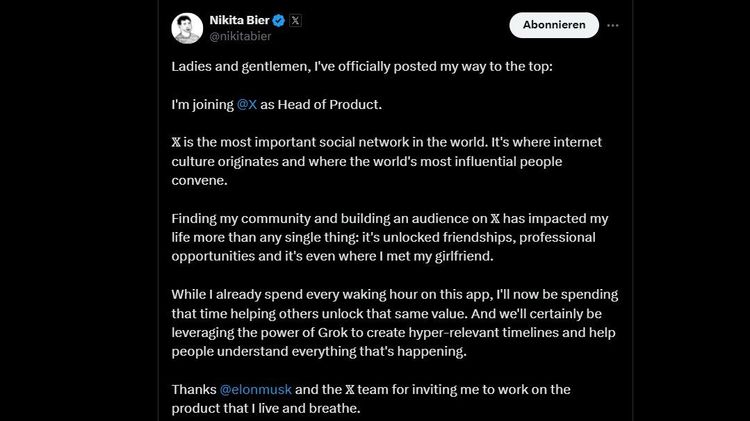
Task: Click the "people understand everything" line
Action: click(300, 351)
